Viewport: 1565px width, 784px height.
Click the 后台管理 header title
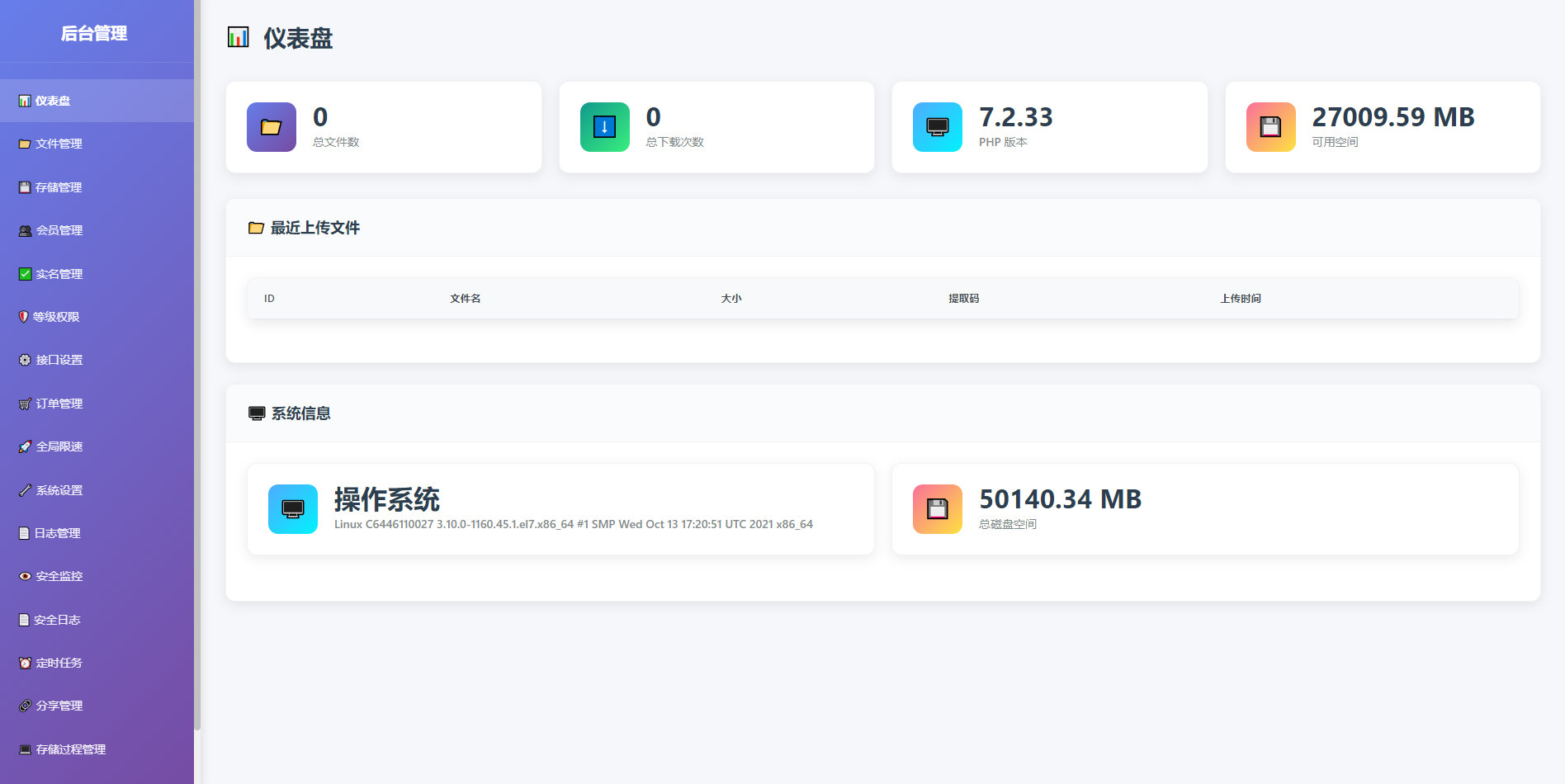94,34
